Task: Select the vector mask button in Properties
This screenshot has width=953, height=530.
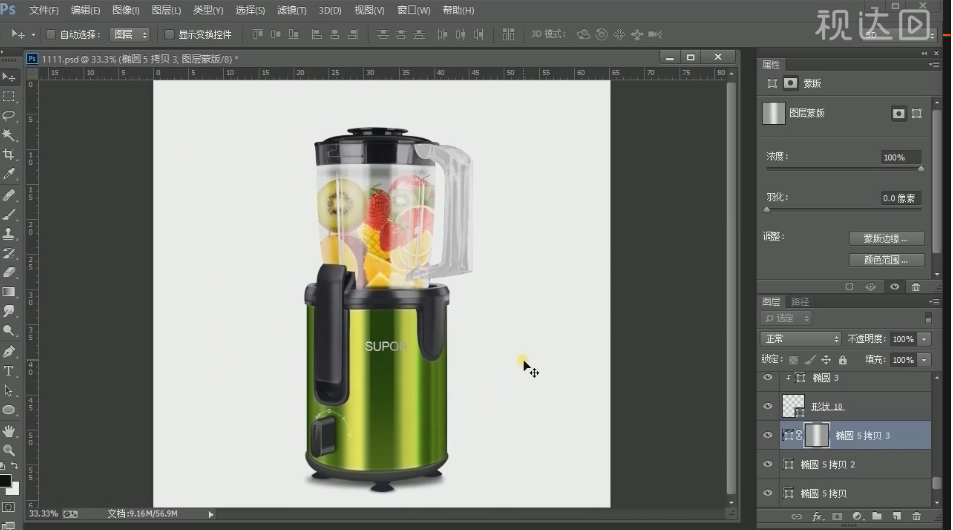Action: coord(917,113)
